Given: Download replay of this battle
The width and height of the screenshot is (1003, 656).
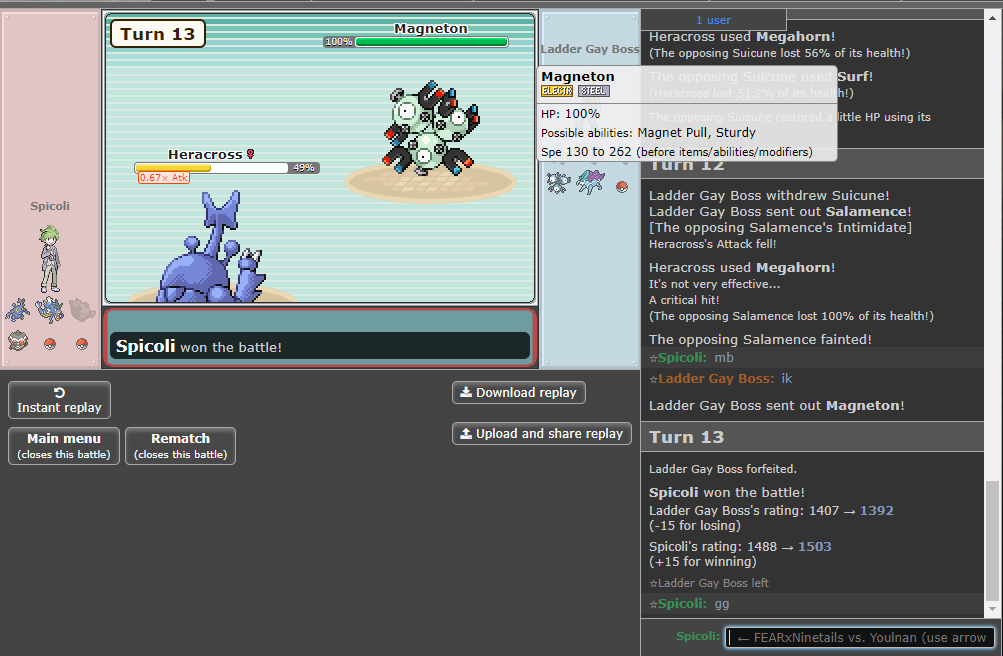Looking at the screenshot, I should [518, 393].
